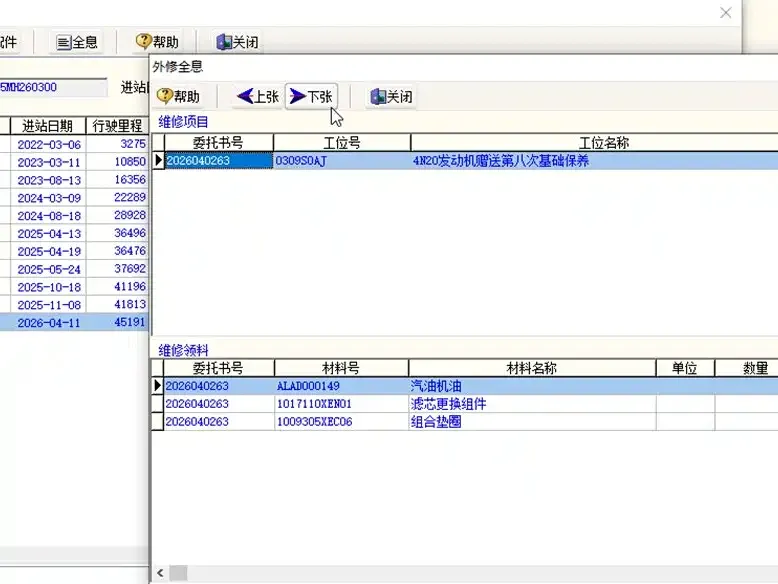
Task: Select row marker for 滤芯更换组件 row
Action: coord(157,404)
